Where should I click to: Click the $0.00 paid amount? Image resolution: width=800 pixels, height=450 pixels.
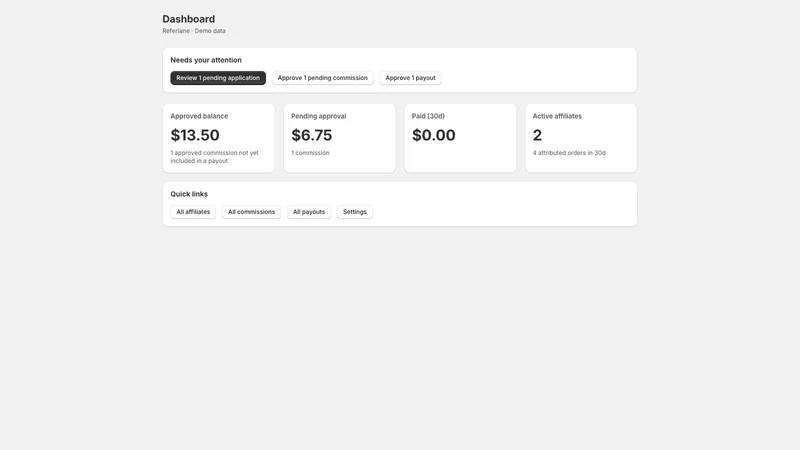pyautogui.click(x=434, y=135)
